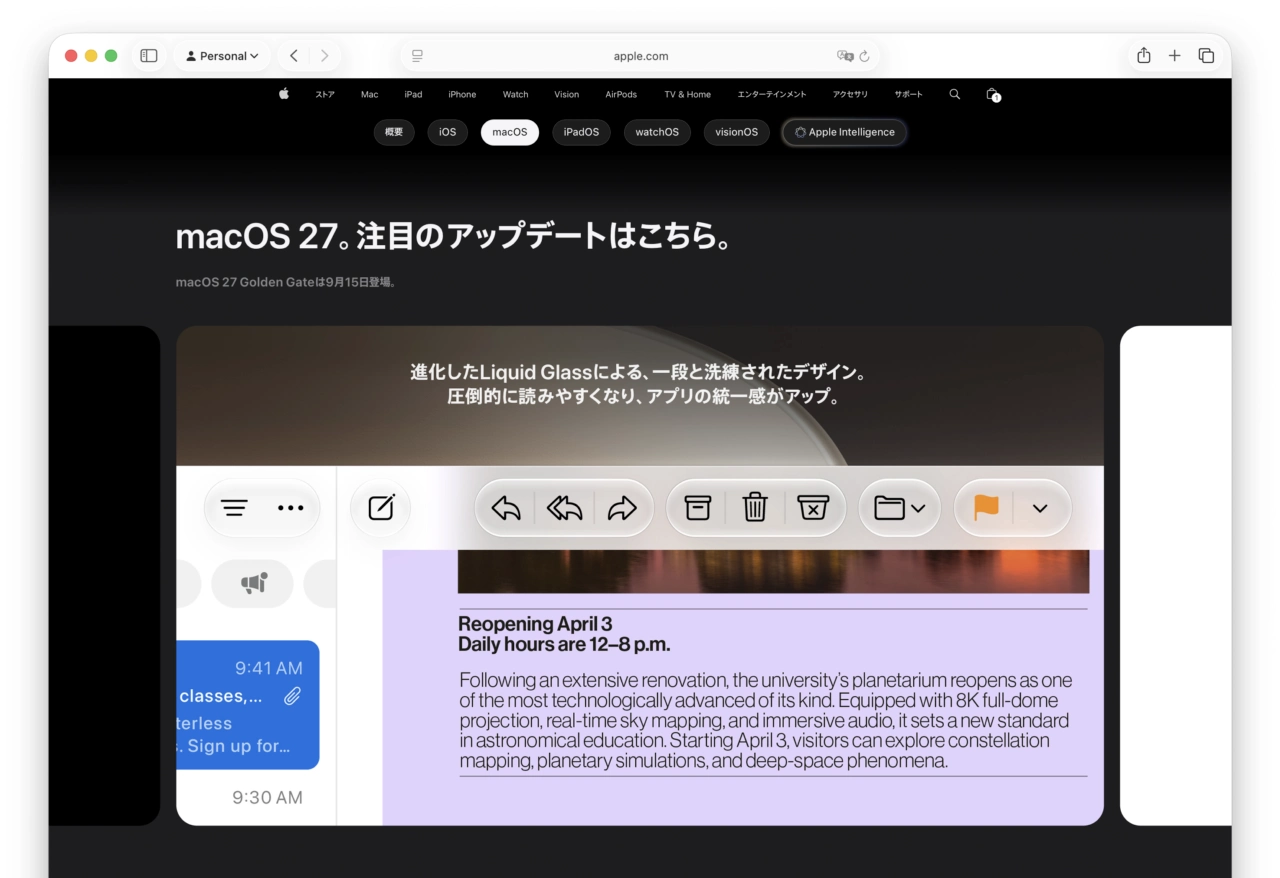
Task: Switch to the watchOS tab
Action: coord(657,132)
